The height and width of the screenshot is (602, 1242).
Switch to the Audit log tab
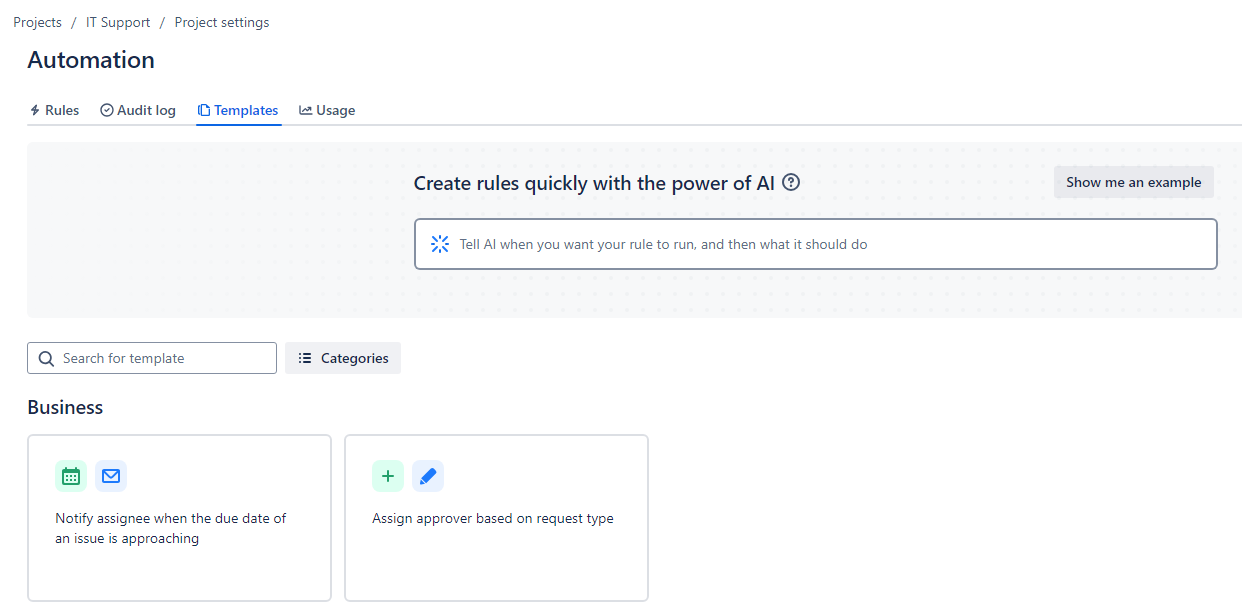[x=138, y=110]
